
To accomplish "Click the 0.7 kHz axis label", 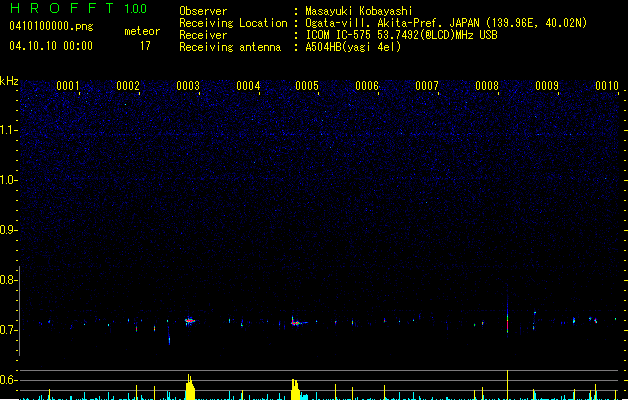I will (8, 330).
